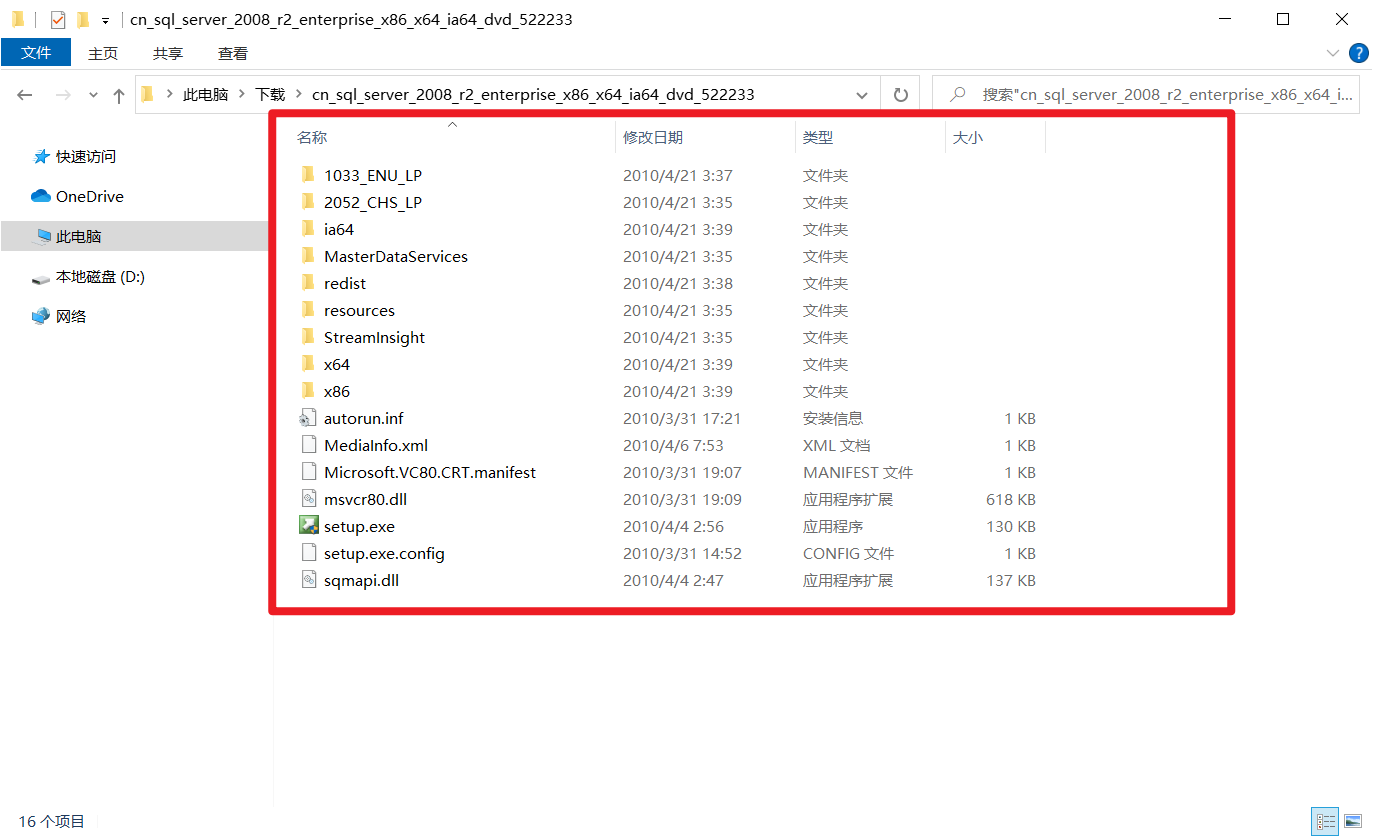Click the x86 folder icon
This screenshot has width=1373, height=837.
pyautogui.click(x=308, y=391)
